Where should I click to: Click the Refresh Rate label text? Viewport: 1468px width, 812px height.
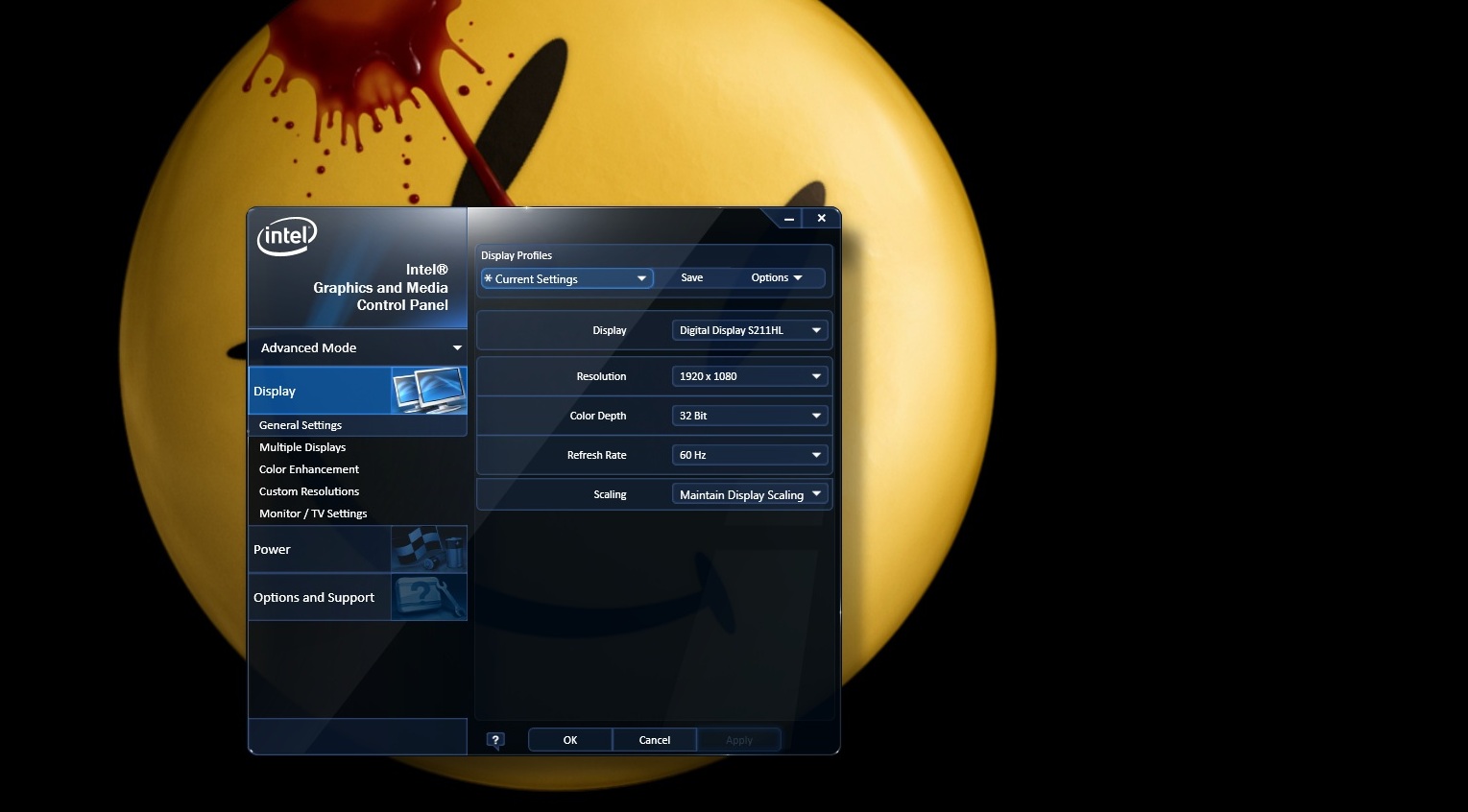point(596,455)
